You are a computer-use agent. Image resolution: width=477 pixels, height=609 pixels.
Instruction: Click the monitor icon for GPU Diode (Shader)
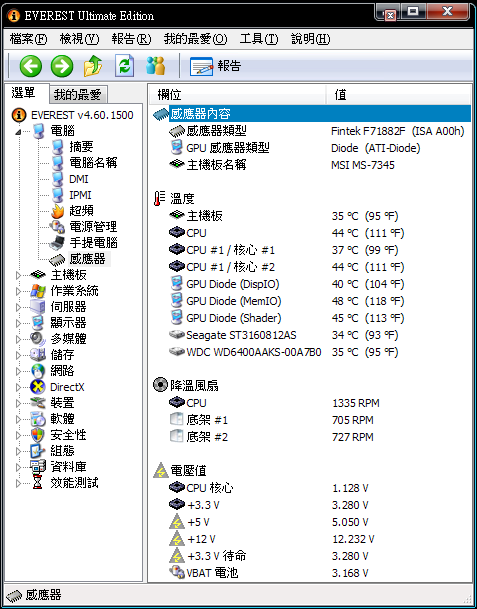[177, 318]
